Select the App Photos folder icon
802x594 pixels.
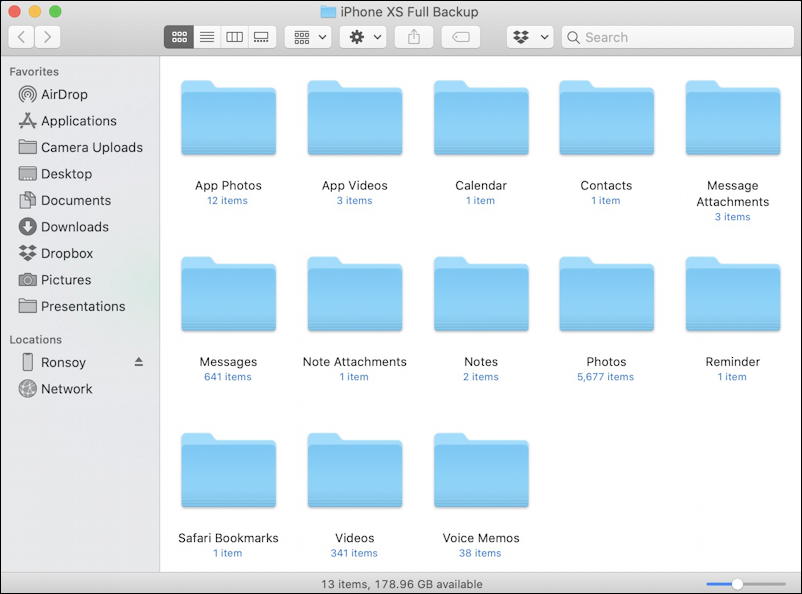tap(229, 118)
